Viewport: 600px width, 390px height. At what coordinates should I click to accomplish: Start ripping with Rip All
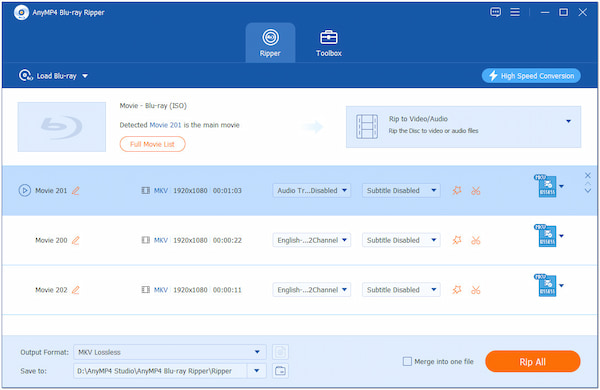pyautogui.click(x=533, y=361)
